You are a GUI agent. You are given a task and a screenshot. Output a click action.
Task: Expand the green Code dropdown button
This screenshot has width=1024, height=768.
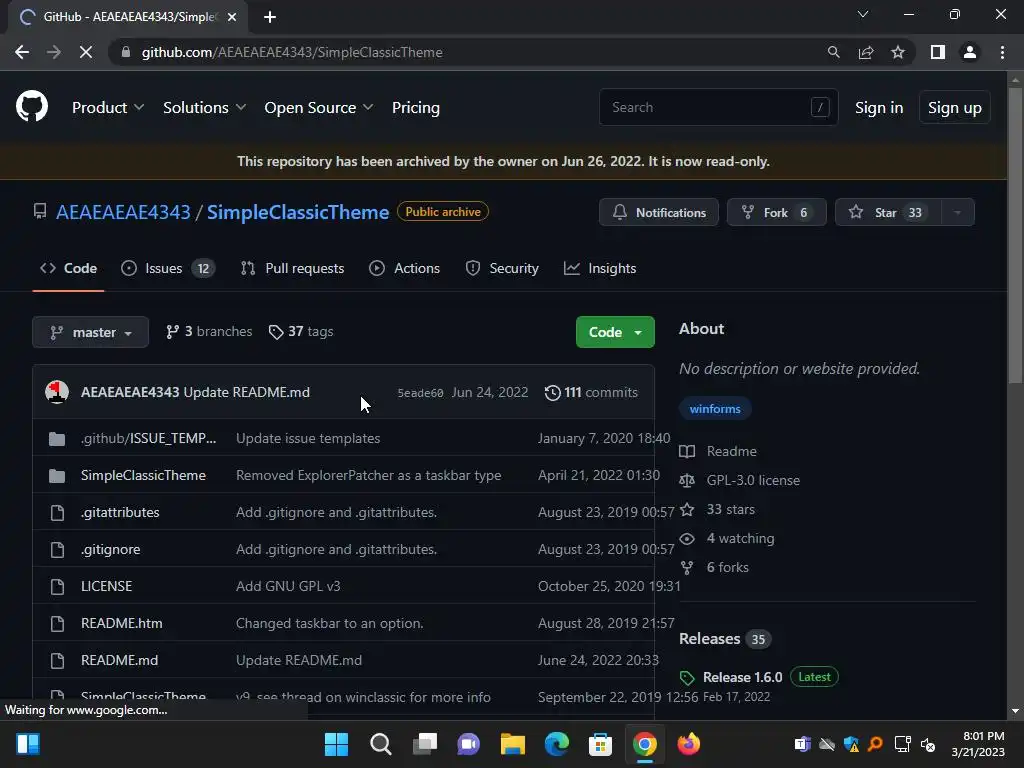pyautogui.click(x=615, y=332)
